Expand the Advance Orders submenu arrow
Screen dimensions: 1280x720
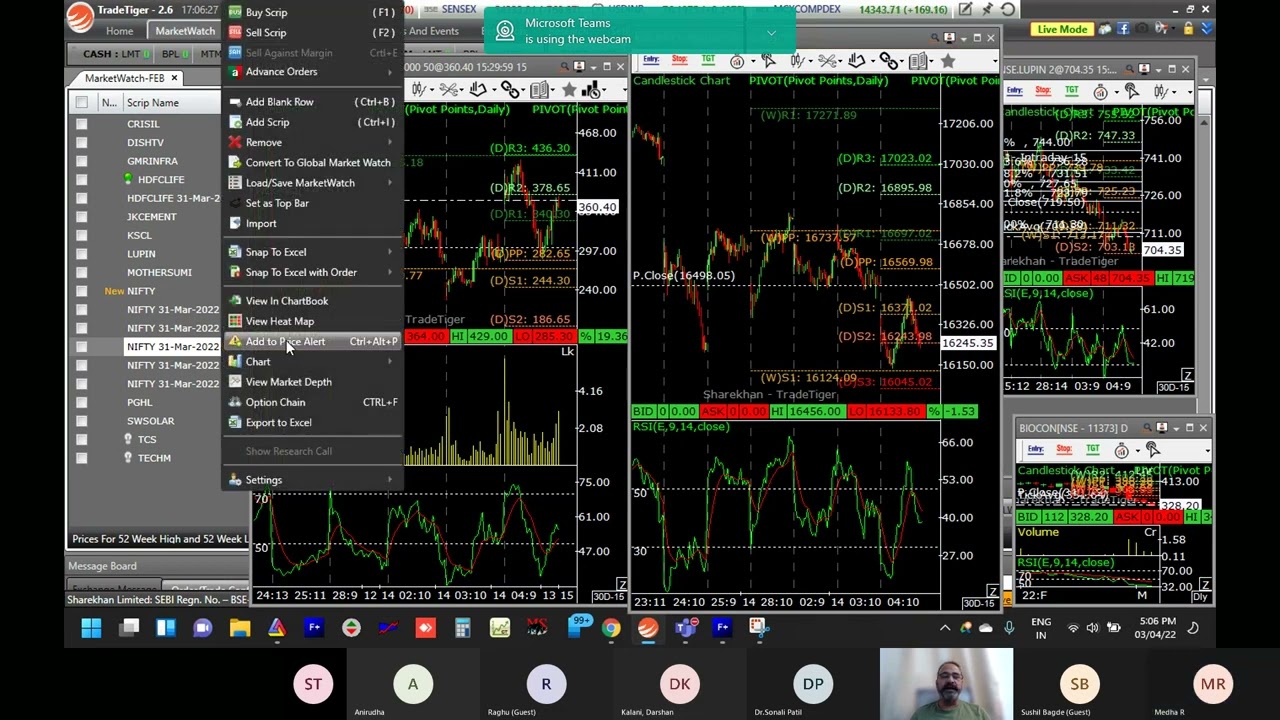pyautogui.click(x=390, y=72)
